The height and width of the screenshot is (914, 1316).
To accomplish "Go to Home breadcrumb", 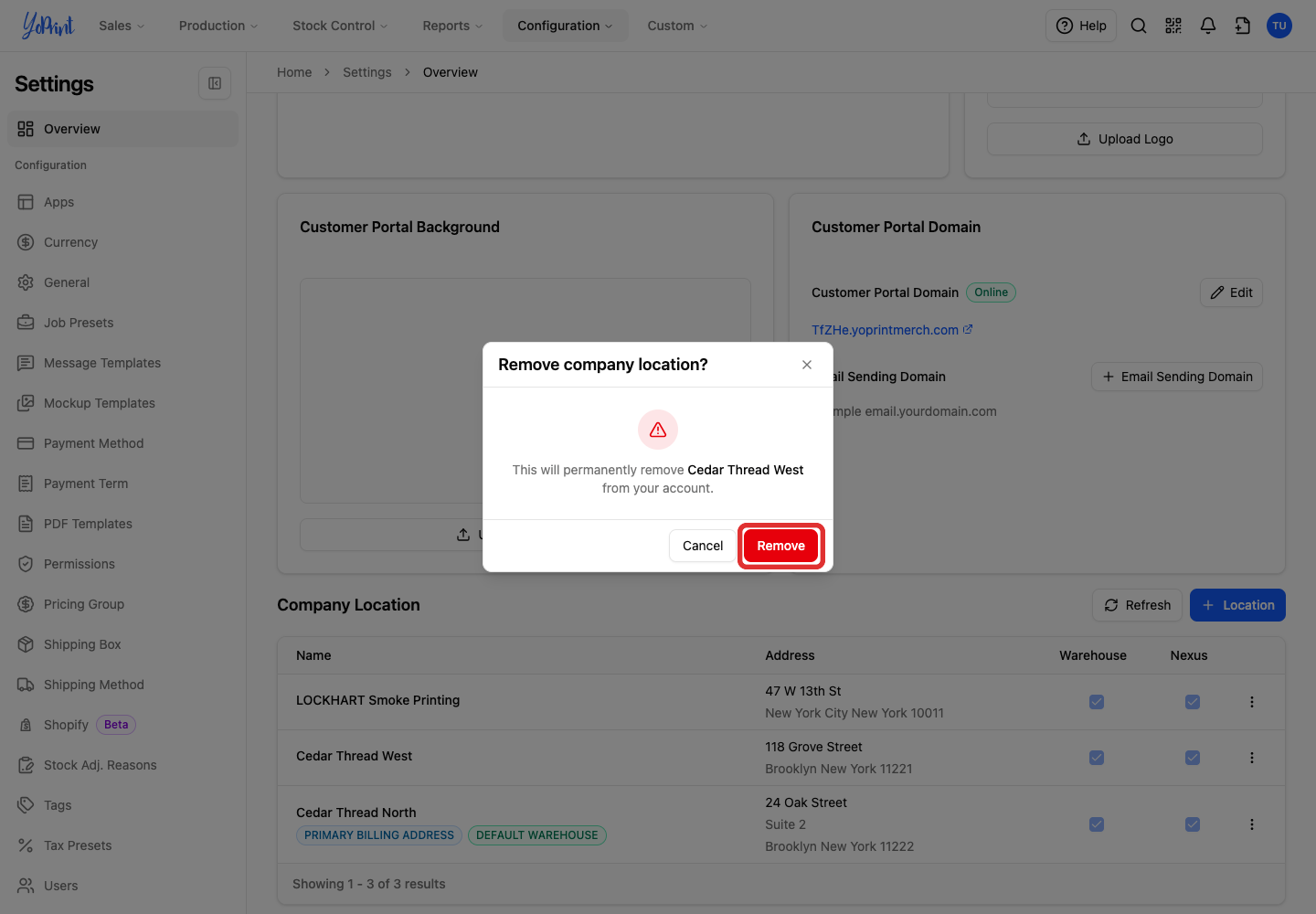I will [x=294, y=72].
